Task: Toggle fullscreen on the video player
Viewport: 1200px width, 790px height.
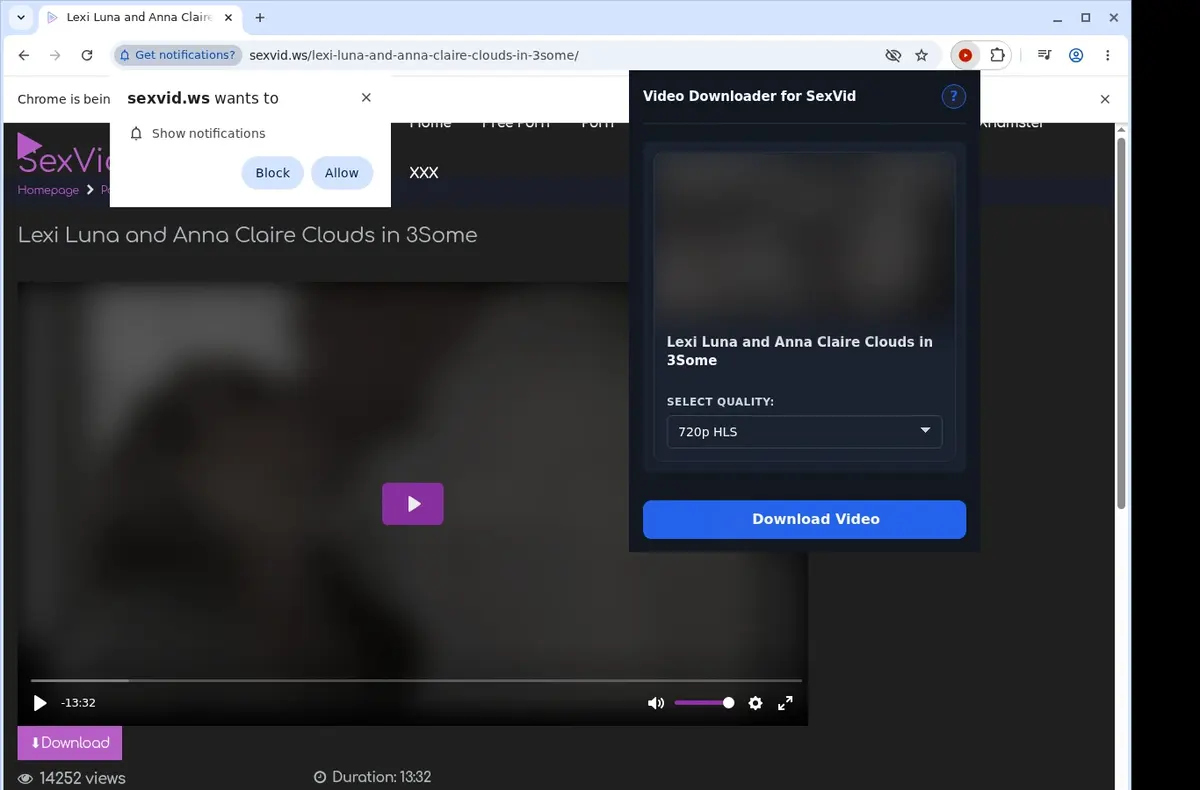Action: [785, 703]
